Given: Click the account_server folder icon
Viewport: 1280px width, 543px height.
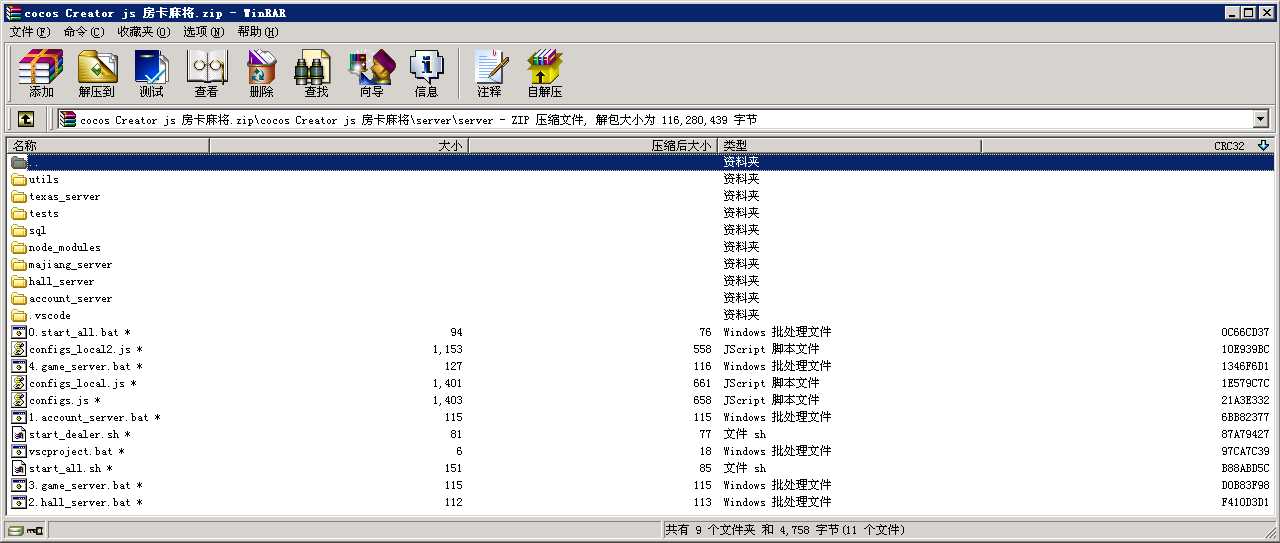Looking at the screenshot, I should coord(19,299).
